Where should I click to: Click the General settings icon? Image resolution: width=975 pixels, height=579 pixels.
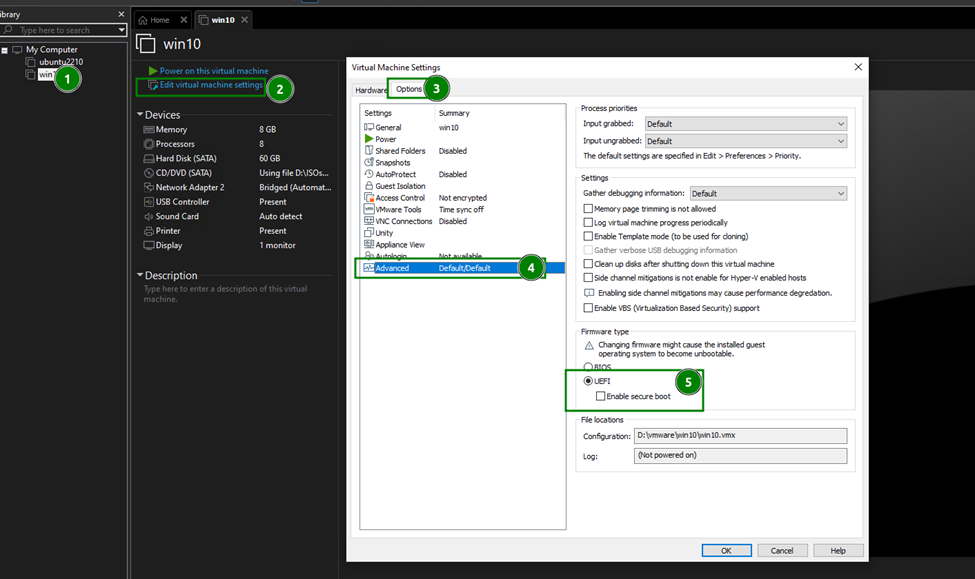[x=369, y=127]
